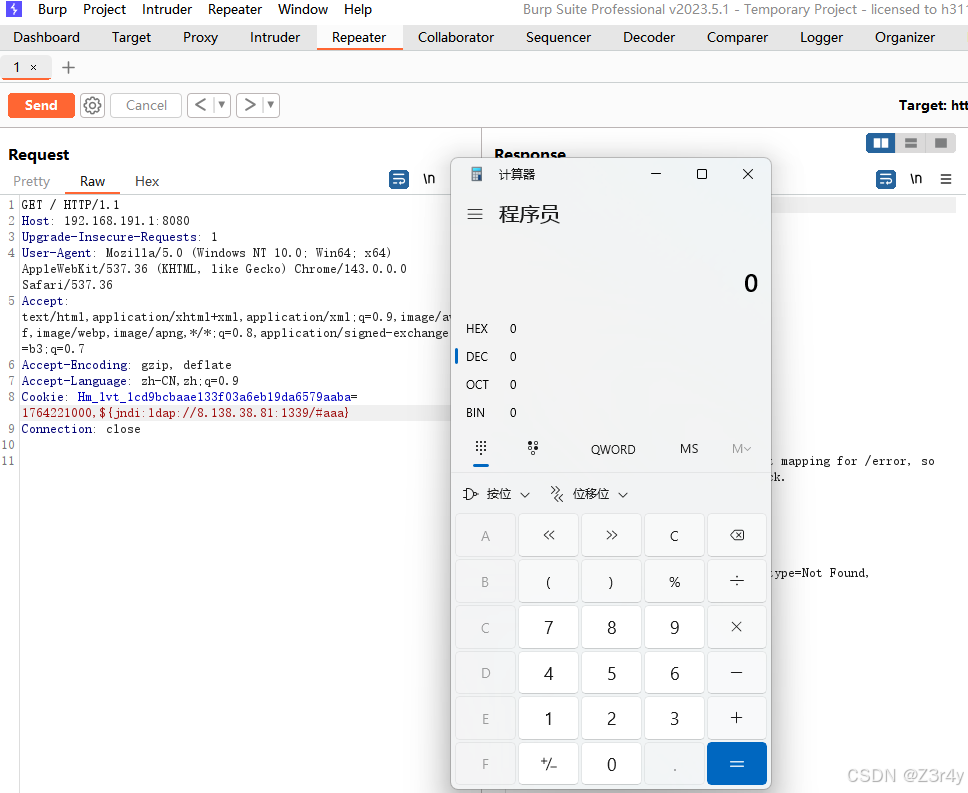Click the calculator backspace key
This screenshot has width=968, height=793.
pos(736,535)
